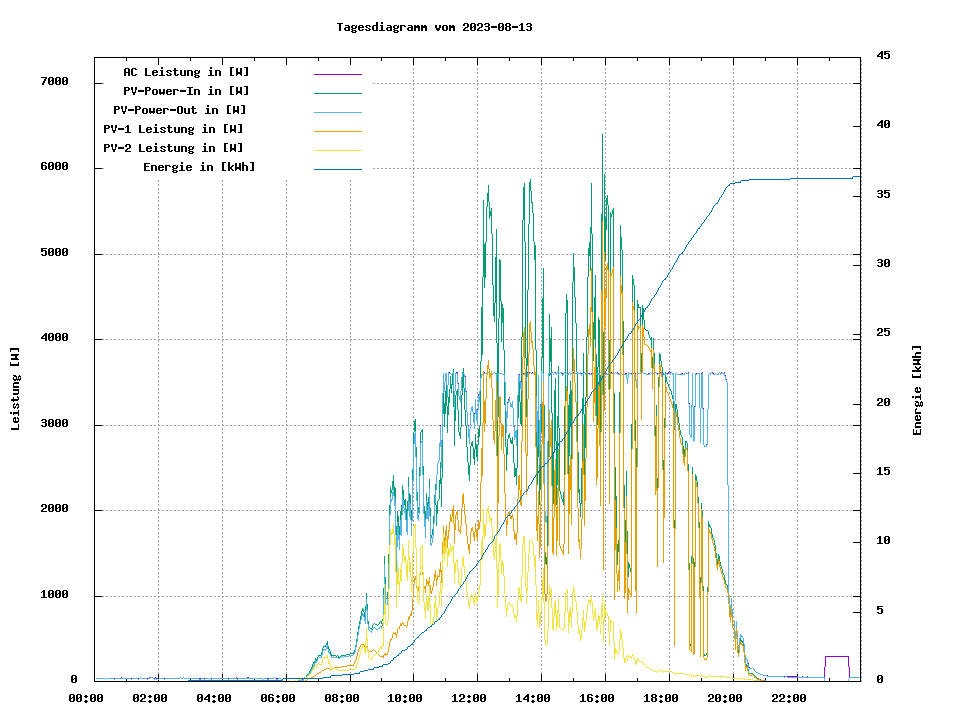Click the yellow PV-2 Leistung legend line
This screenshot has width=960, height=720.
tap(337, 150)
